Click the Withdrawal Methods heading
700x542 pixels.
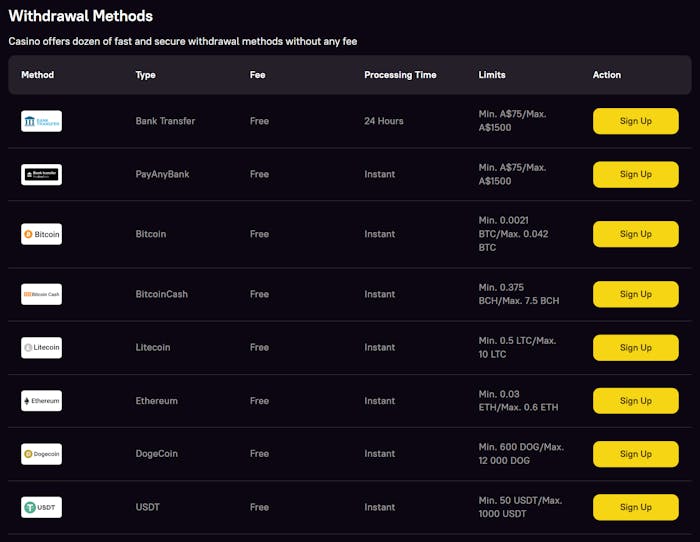81,16
